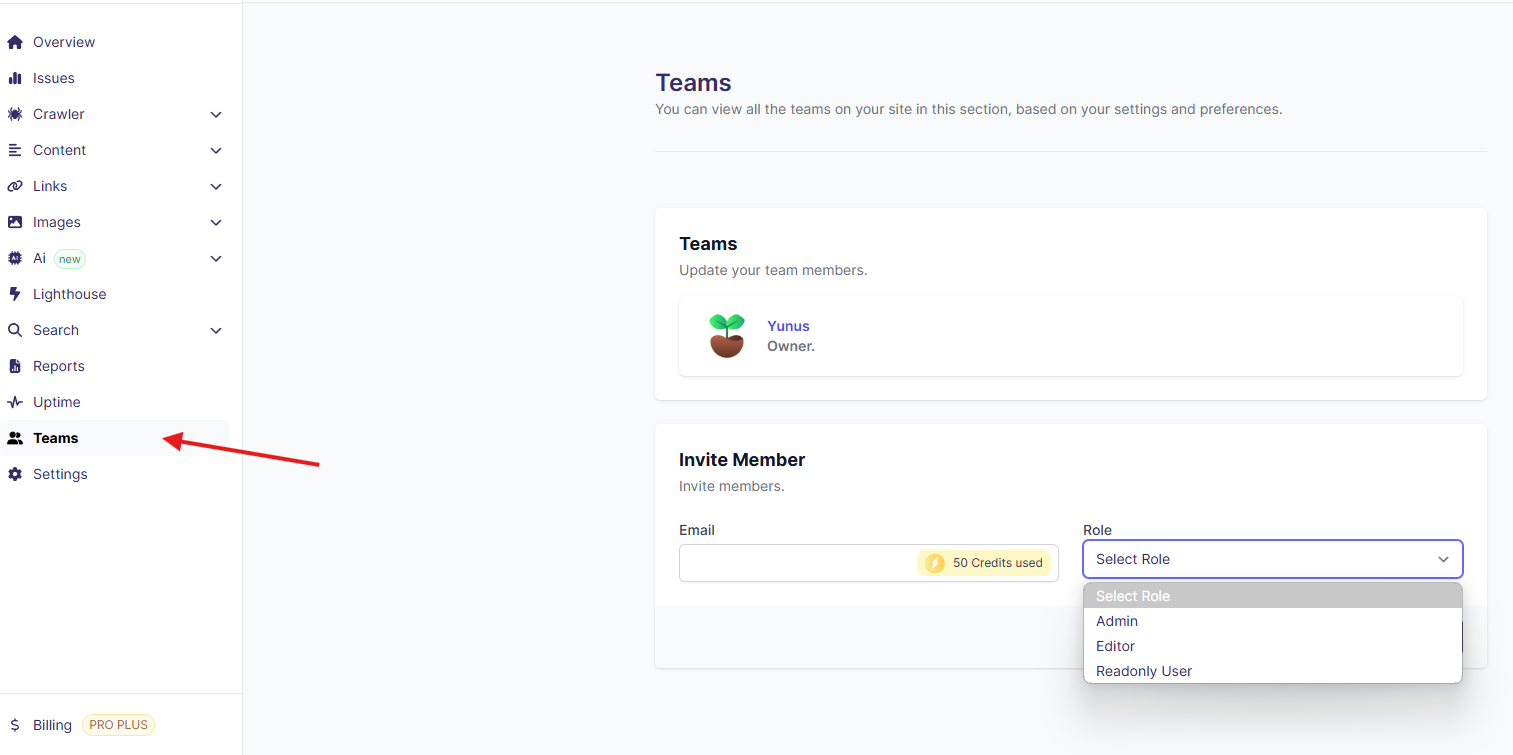The width and height of the screenshot is (1513, 755).
Task: Collapse the Select Role dropdown box
Action: click(1272, 559)
